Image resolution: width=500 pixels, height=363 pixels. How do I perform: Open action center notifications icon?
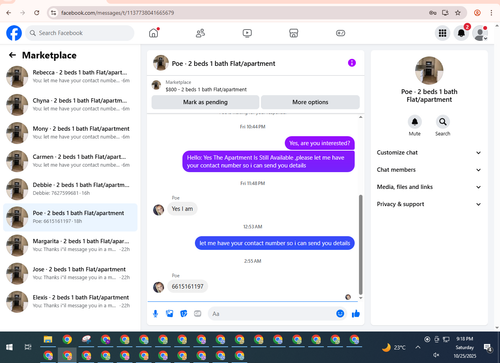tap(488, 348)
